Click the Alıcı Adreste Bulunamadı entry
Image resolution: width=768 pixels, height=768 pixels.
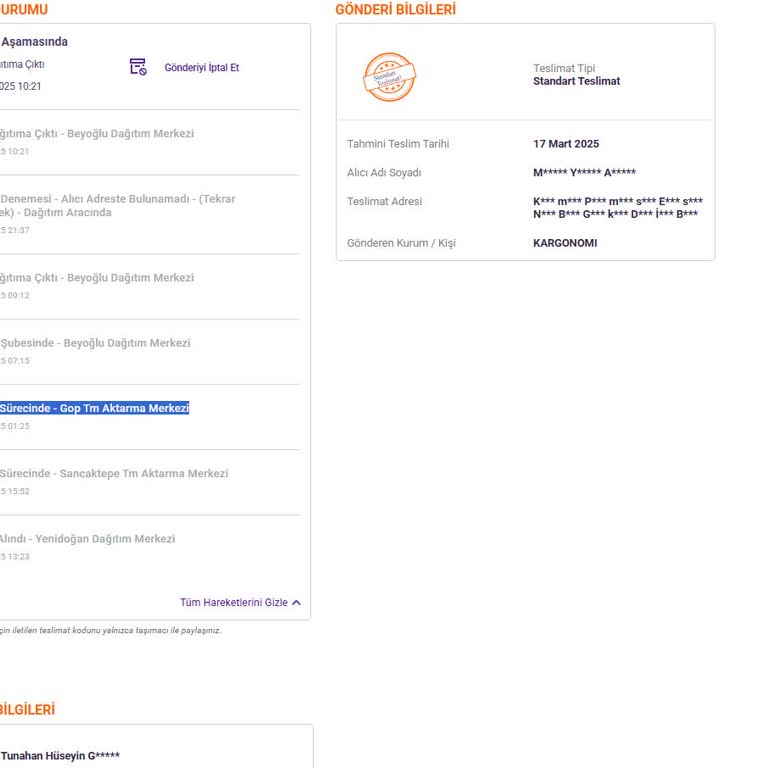coord(118,206)
